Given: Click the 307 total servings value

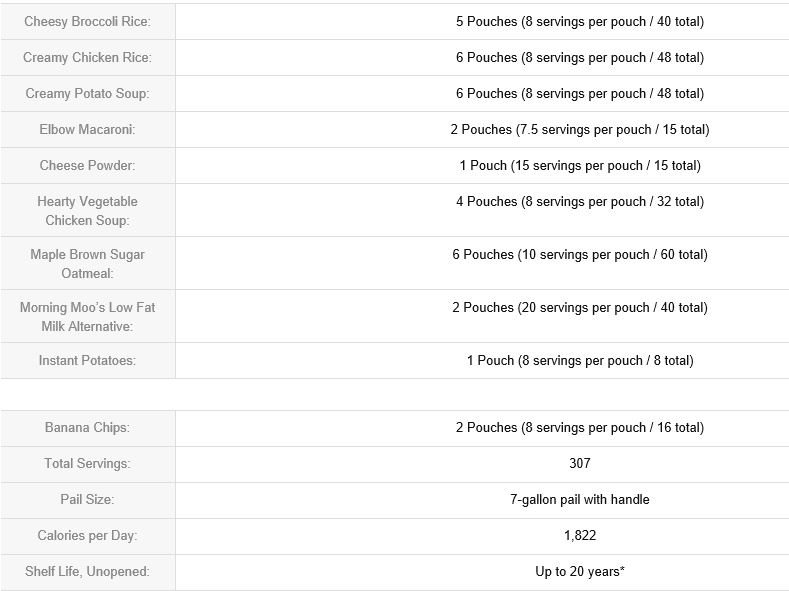Looking at the screenshot, I should click(x=580, y=463).
